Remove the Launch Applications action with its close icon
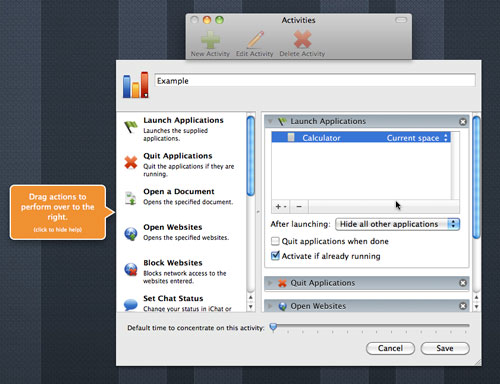The width and height of the screenshot is (500, 384). point(463,122)
